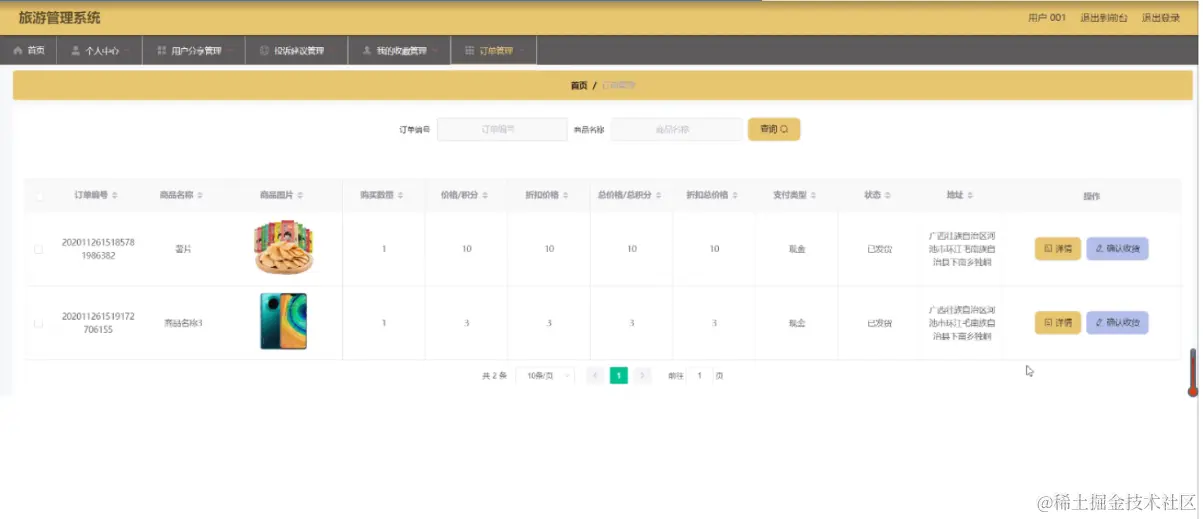Click the 首页 breadcrumb link

(x=579, y=85)
